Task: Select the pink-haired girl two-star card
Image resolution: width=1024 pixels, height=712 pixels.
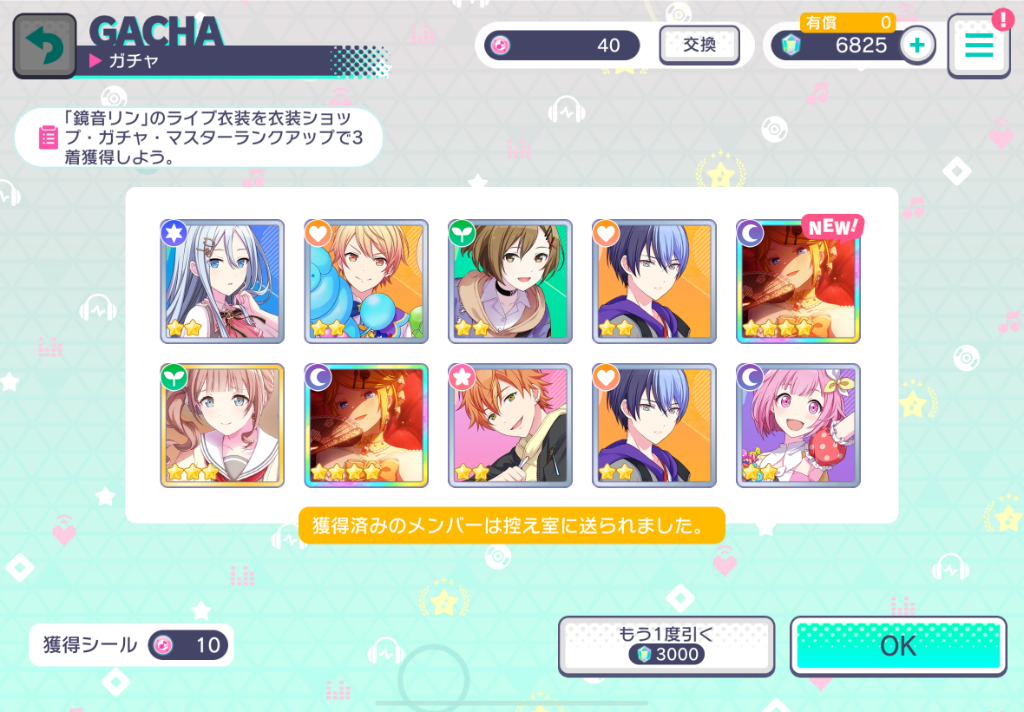Action: tap(798, 425)
